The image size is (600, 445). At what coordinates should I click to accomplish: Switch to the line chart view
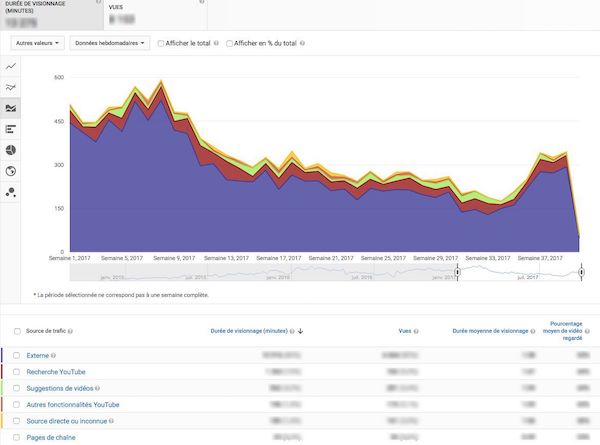[x=11, y=66]
